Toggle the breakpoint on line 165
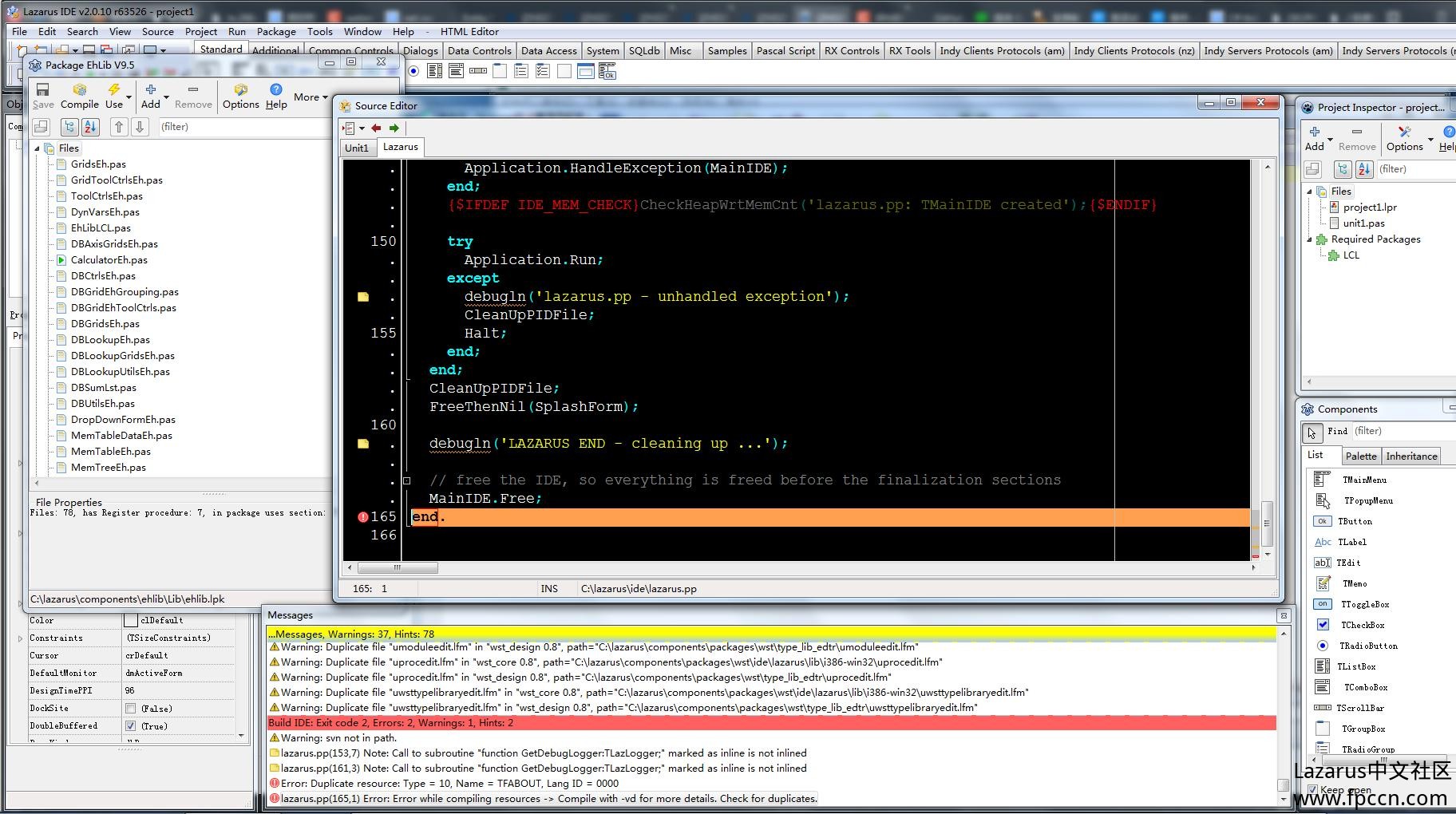The width and height of the screenshot is (1456, 814). [x=363, y=517]
